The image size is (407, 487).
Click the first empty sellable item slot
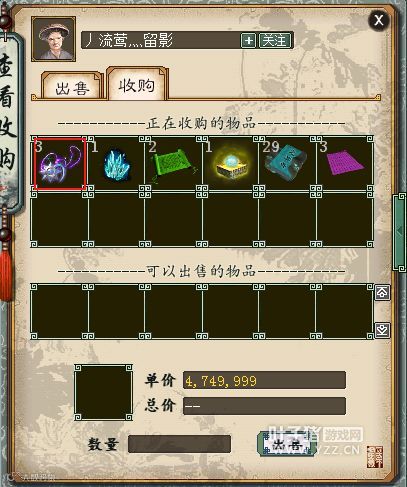click(x=59, y=311)
